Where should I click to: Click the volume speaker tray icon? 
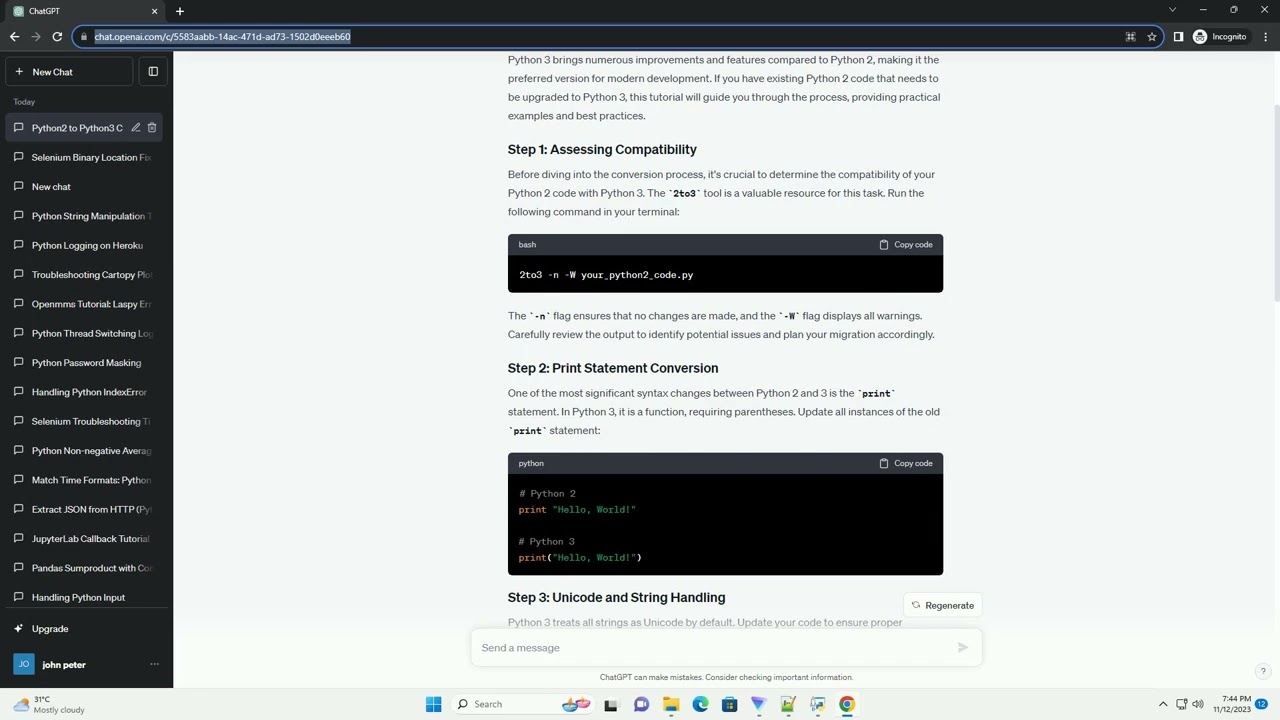pos(1198,704)
